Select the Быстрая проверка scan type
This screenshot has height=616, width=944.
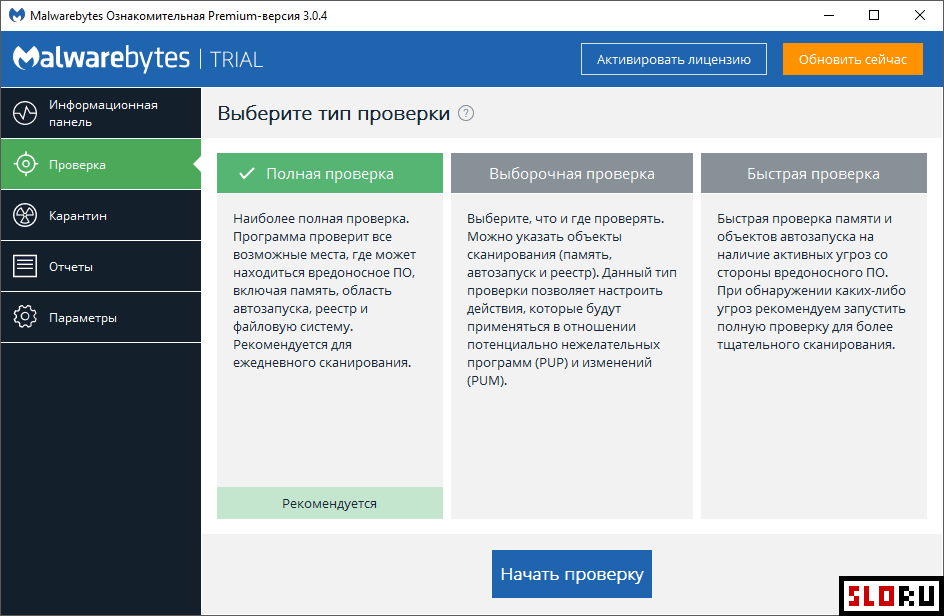pyautogui.click(x=814, y=173)
